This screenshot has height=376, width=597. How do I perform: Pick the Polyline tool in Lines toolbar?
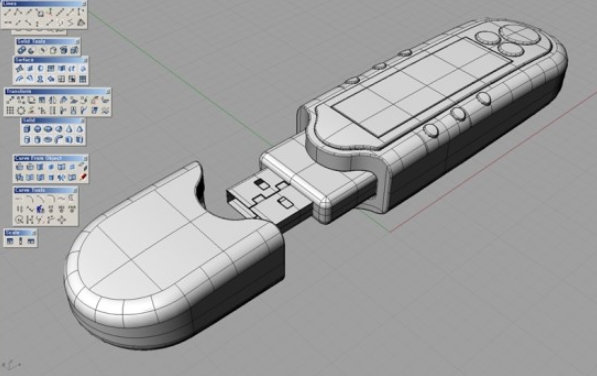(18, 13)
